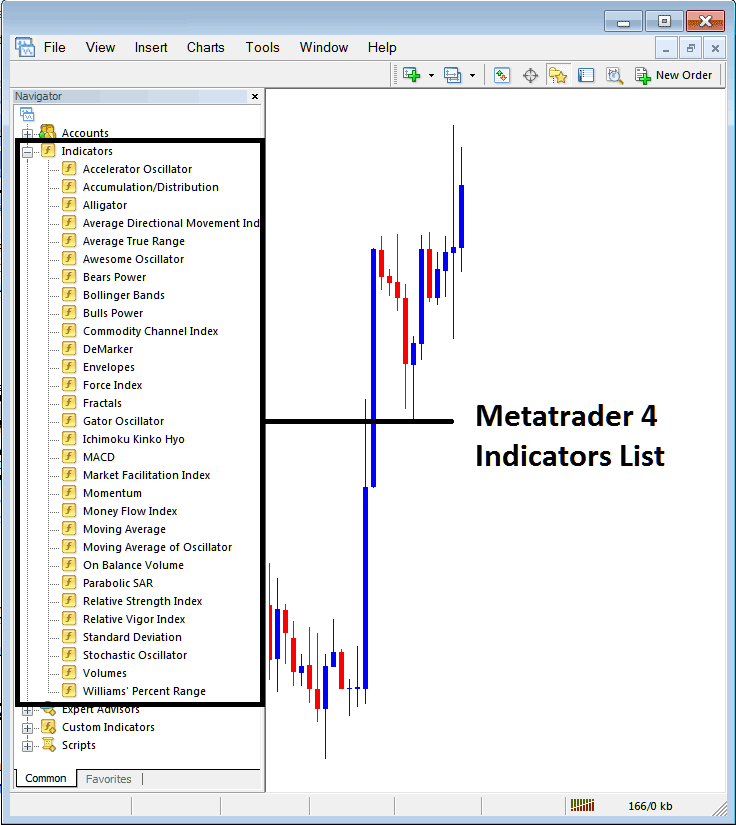
Task: Switch to the Favorites tab
Action: tap(108, 779)
